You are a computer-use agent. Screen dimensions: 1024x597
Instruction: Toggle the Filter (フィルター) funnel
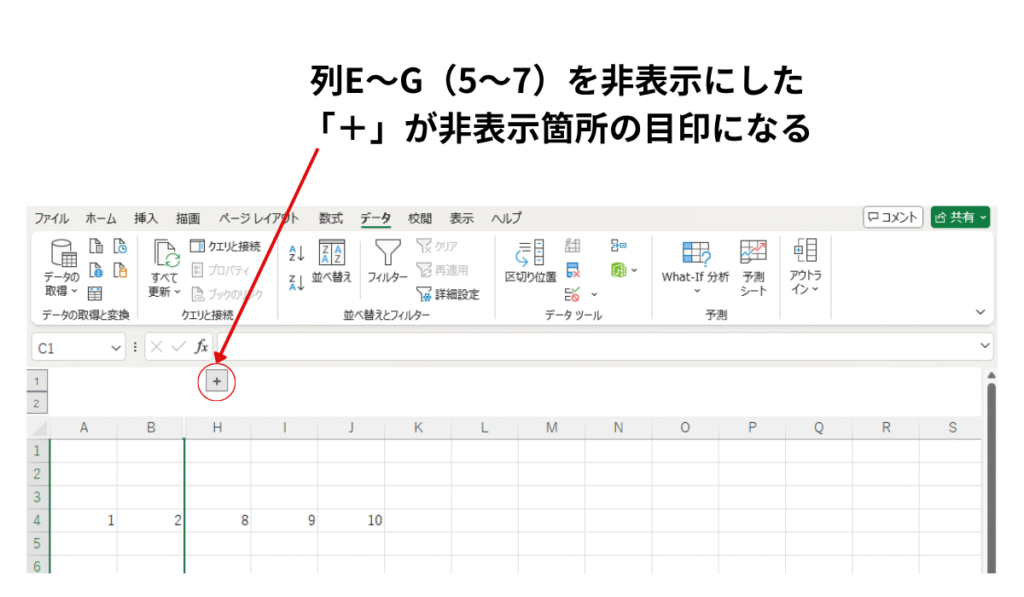click(387, 262)
